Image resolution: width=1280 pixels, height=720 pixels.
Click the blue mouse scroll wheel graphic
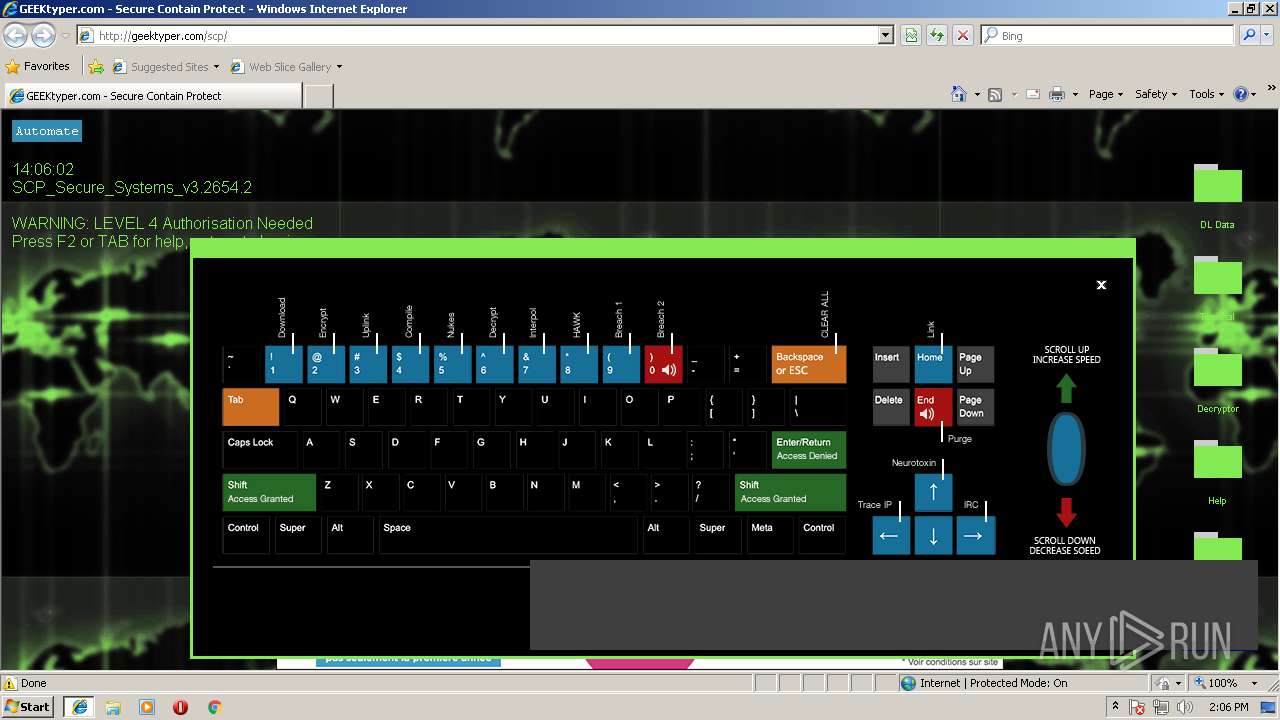1066,448
